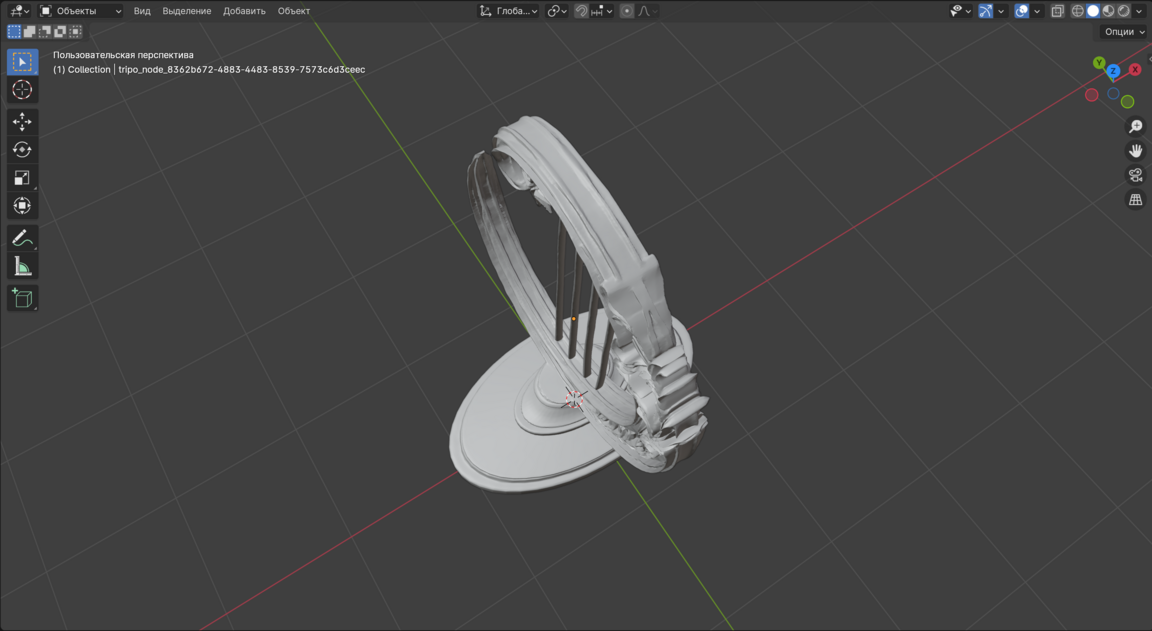Viewport: 1152px width, 631px height.
Task: Click the Выделение menu button
Action: click(x=187, y=11)
